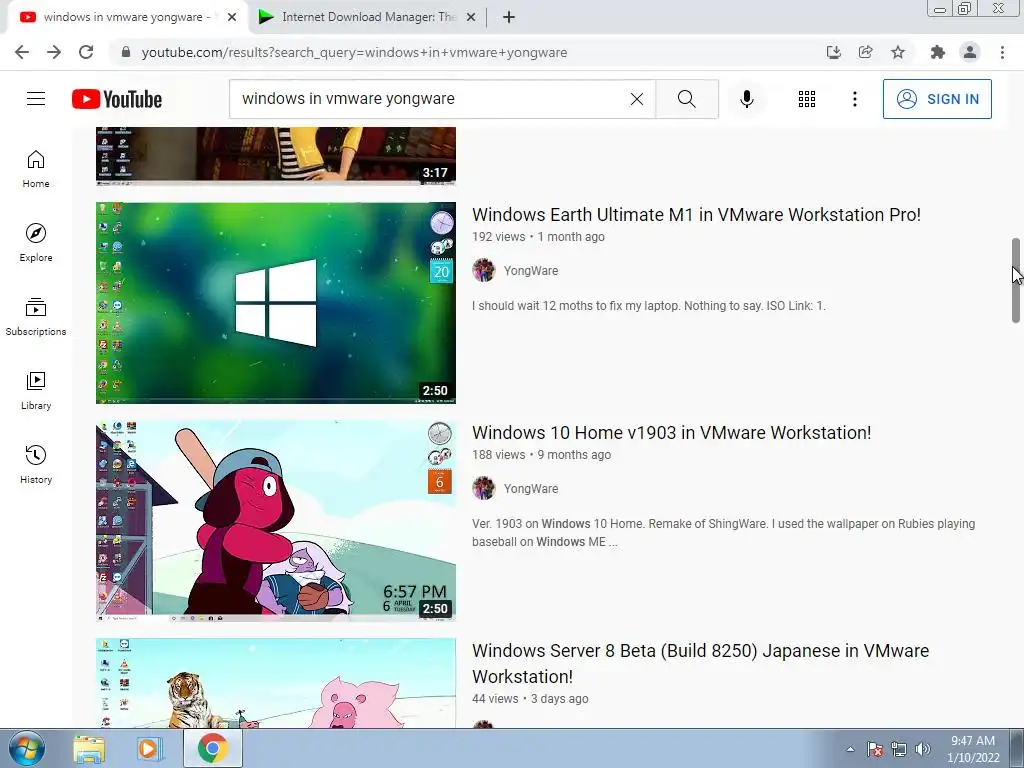Open the Windows Start menu

click(27, 748)
